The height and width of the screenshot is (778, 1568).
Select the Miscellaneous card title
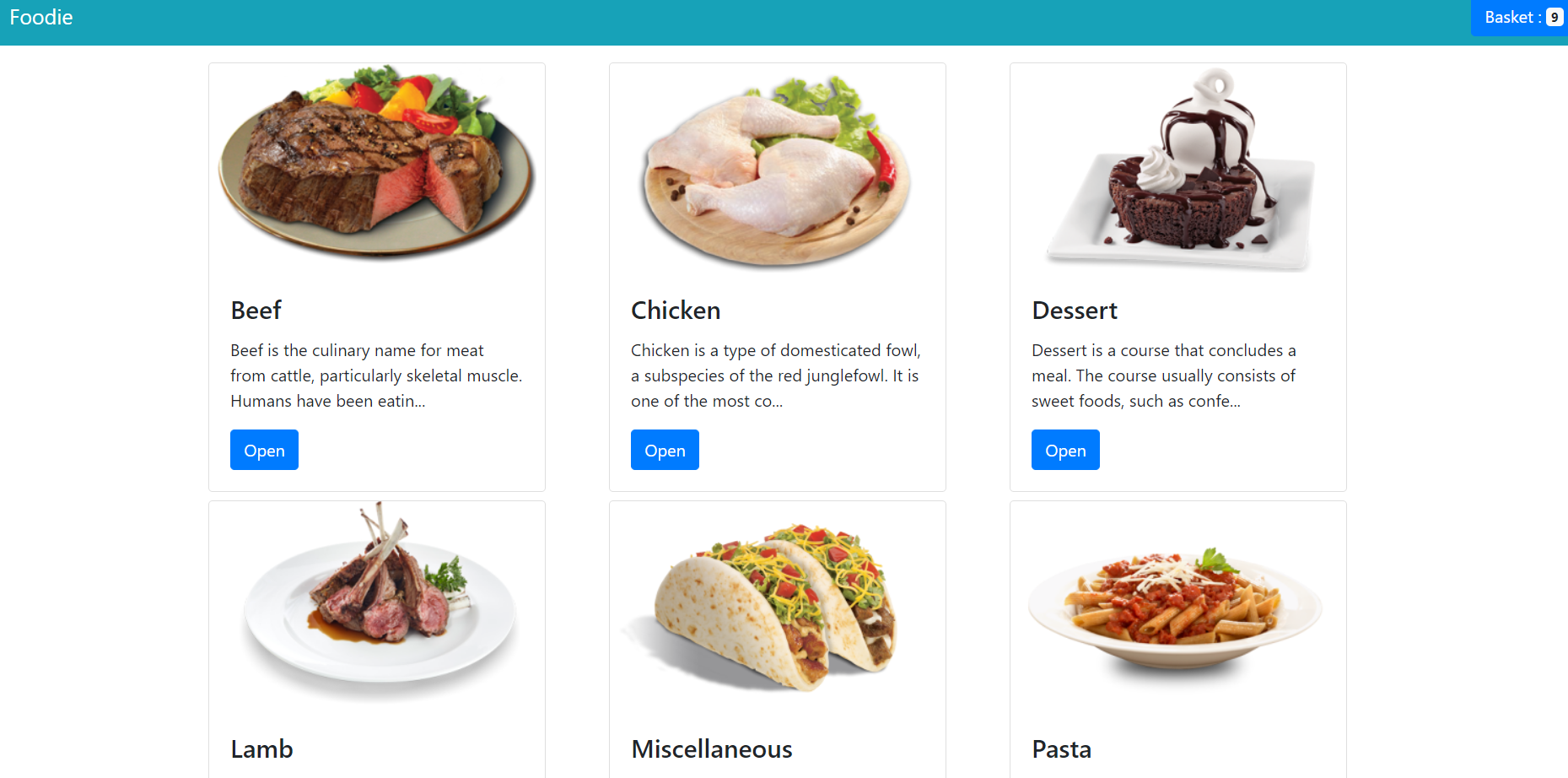(x=712, y=749)
